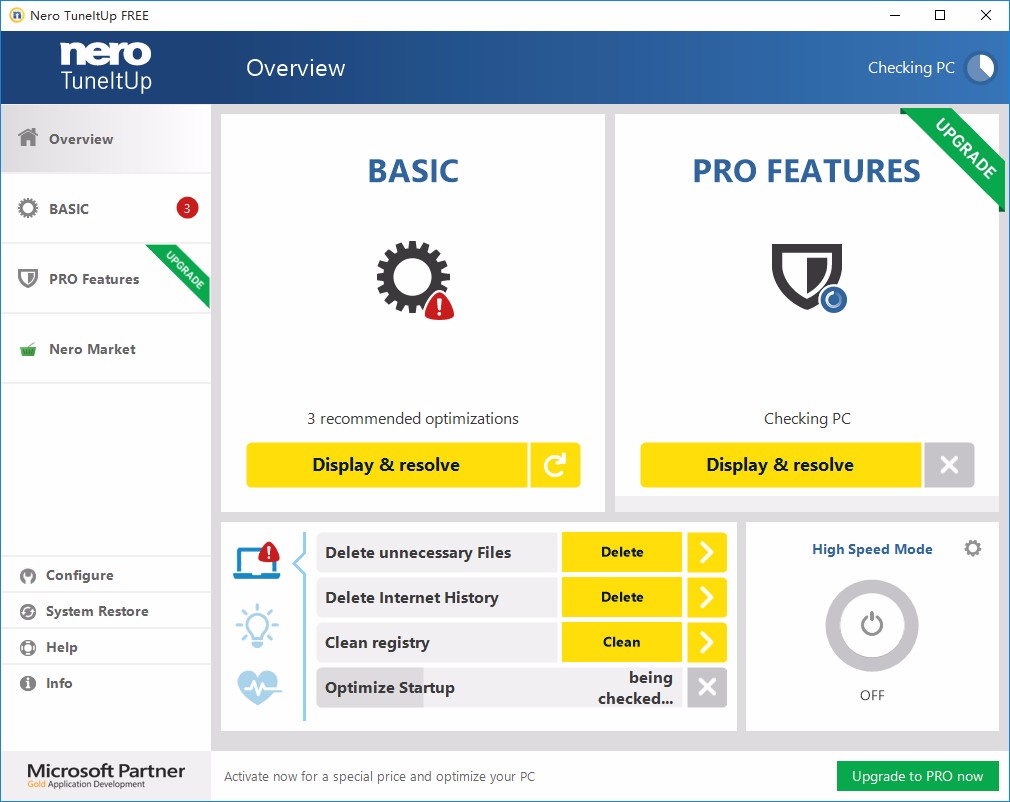This screenshot has height=802, width=1010.
Task: Click the Clean registry button
Action: [x=622, y=642]
